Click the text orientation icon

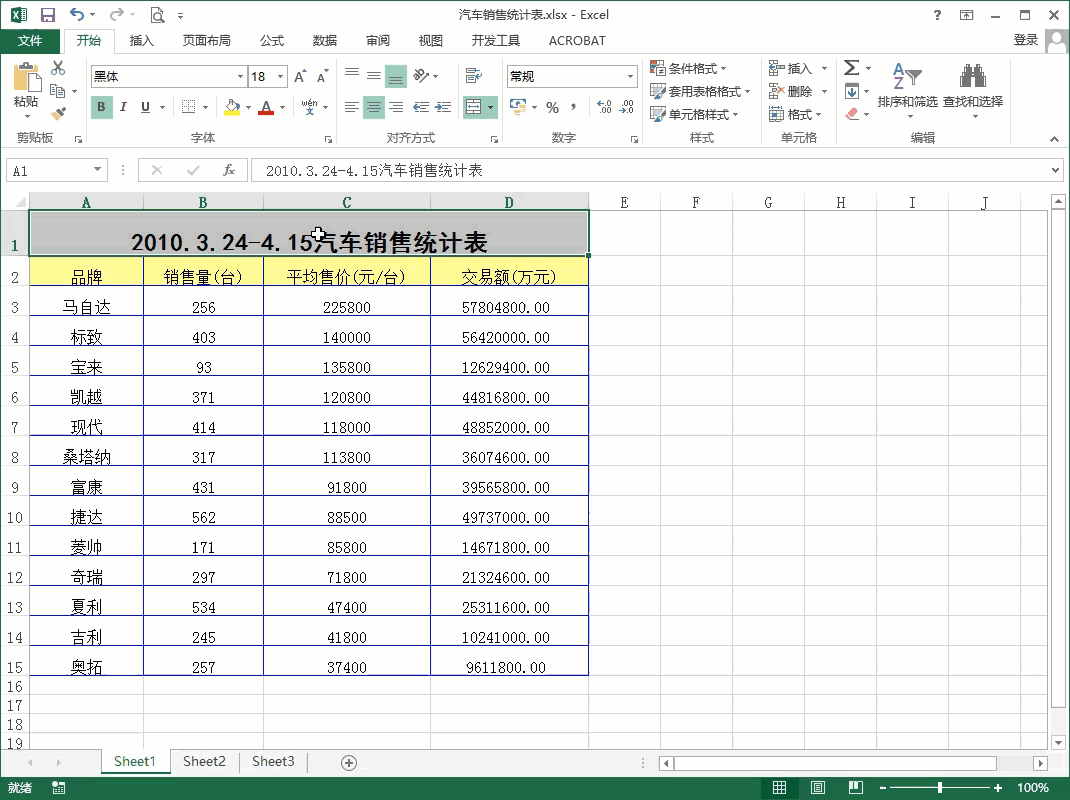pos(421,75)
